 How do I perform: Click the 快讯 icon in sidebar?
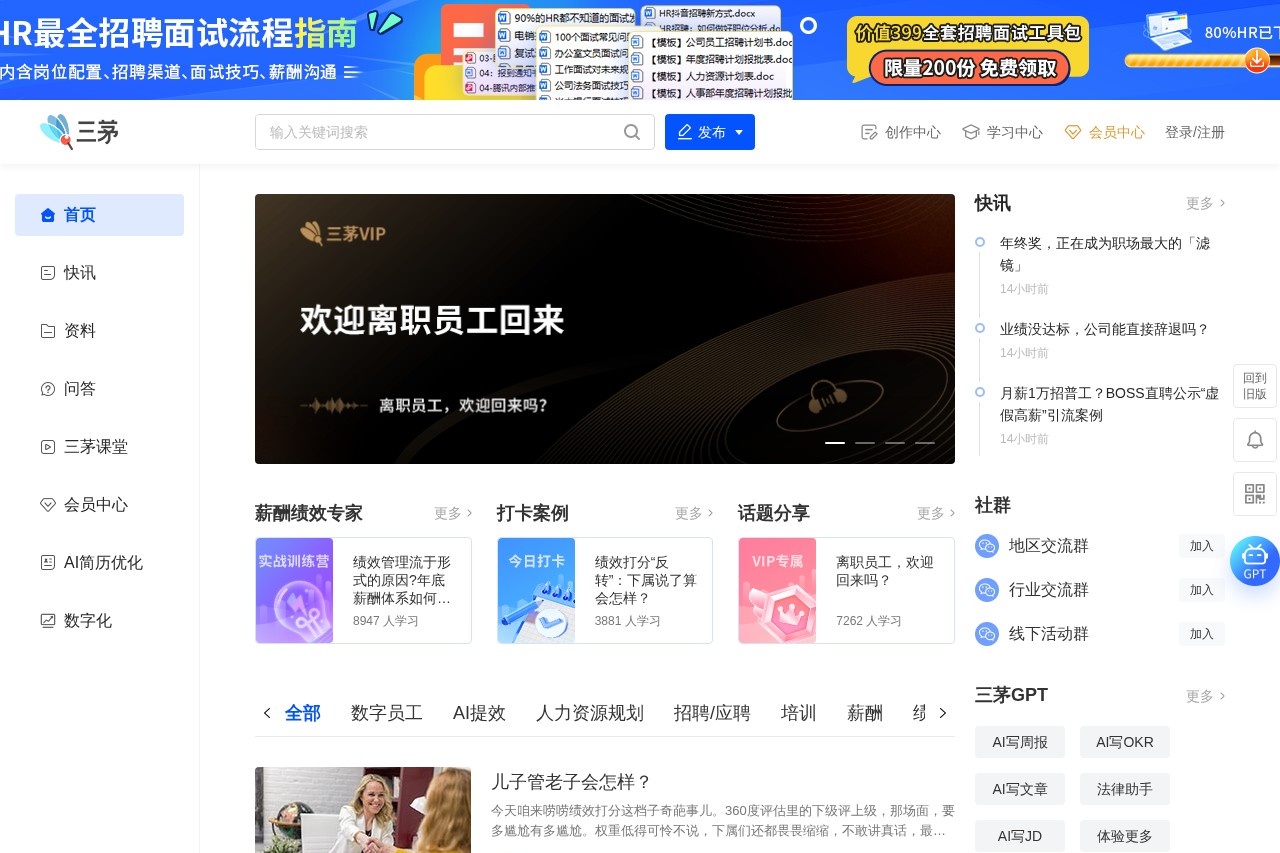pos(47,273)
